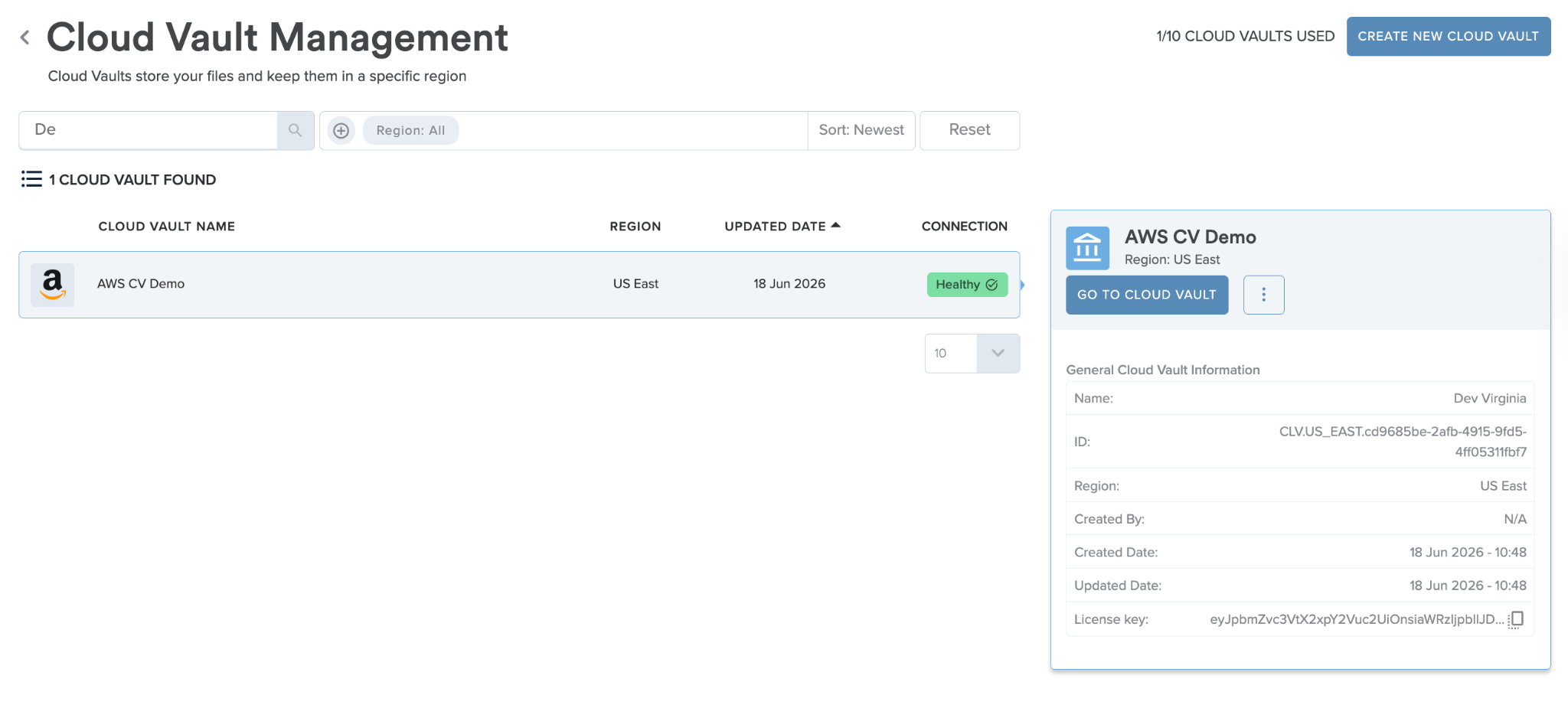Click the Updated Date column header
The width and height of the screenshot is (1568, 708).
click(x=775, y=227)
